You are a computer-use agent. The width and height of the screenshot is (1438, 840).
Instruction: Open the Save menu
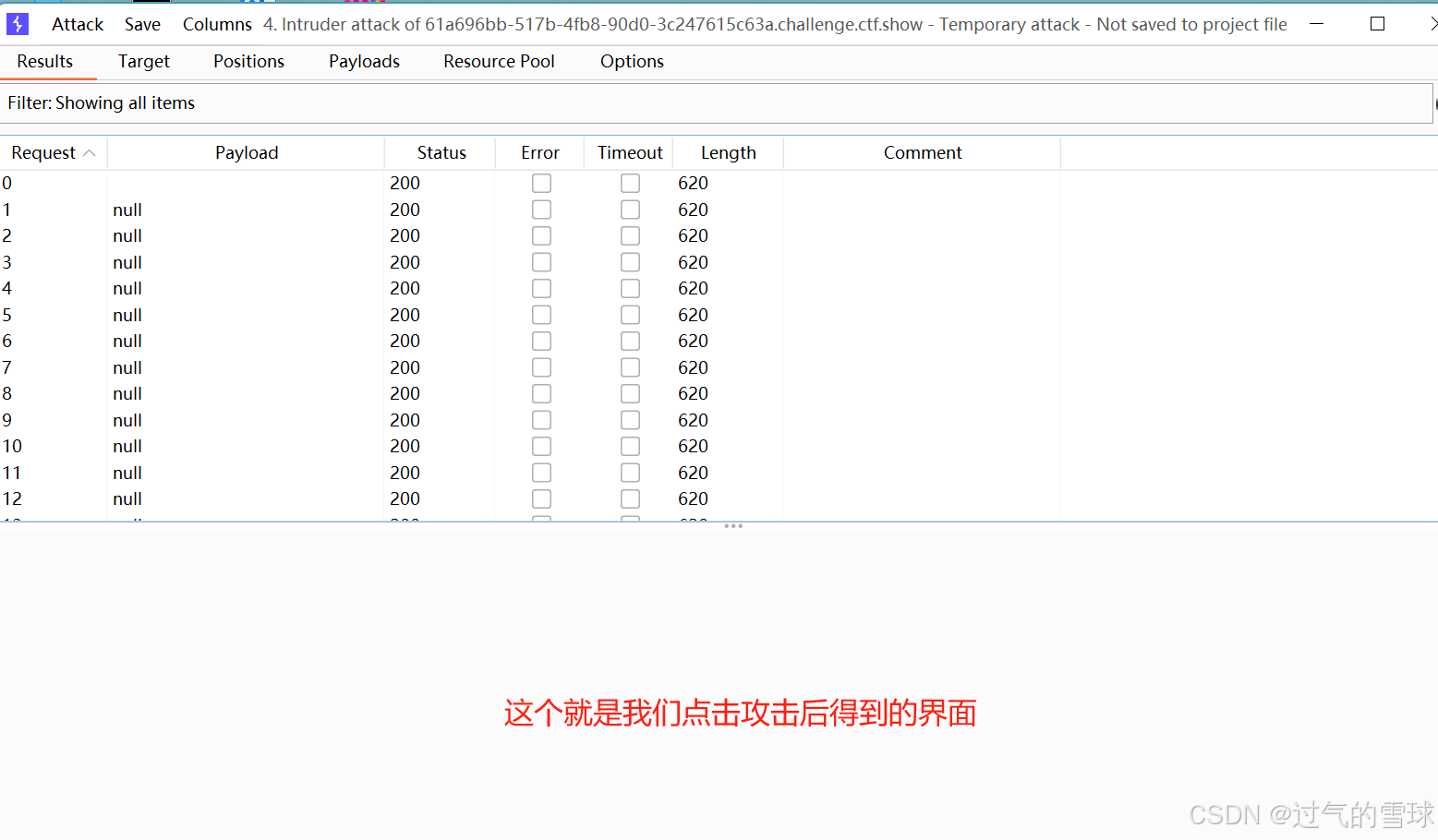click(x=142, y=24)
